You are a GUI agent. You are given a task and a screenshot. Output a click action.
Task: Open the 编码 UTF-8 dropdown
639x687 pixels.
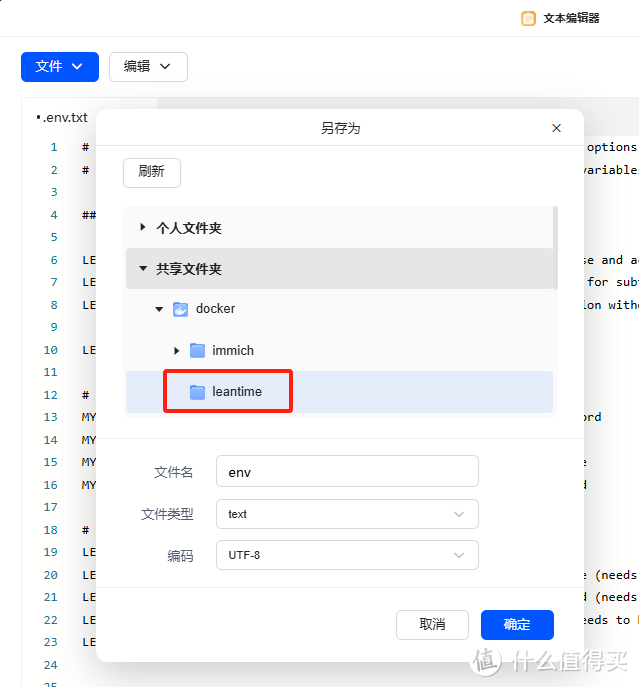[347, 555]
